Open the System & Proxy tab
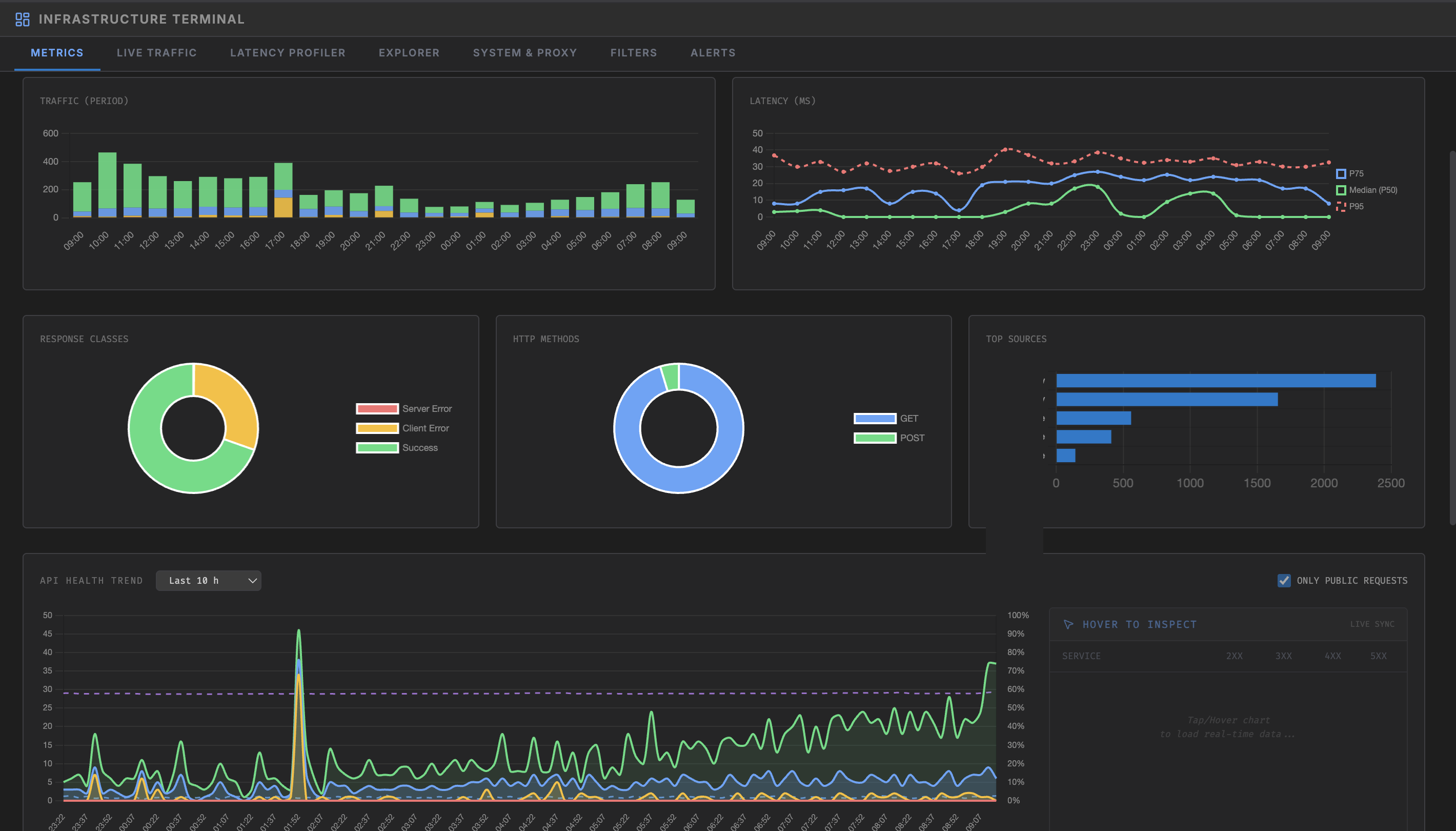This screenshot has width=1456, height=831. coord(524,52)
